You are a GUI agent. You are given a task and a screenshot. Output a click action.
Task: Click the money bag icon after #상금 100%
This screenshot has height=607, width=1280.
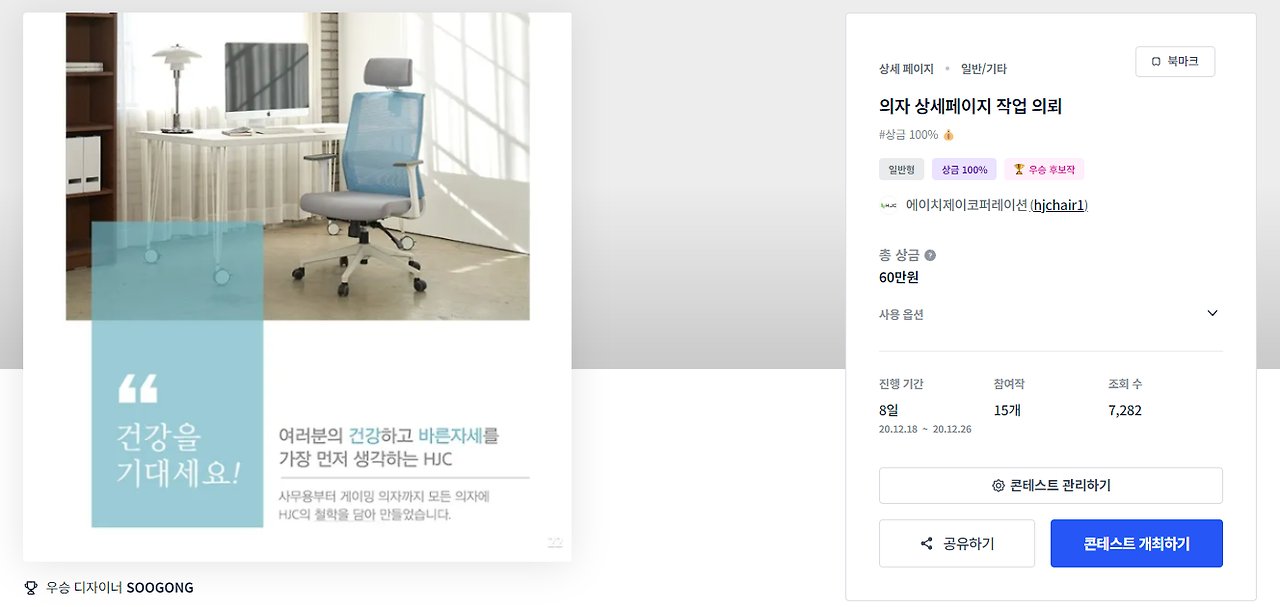click(x=948, y=135)
